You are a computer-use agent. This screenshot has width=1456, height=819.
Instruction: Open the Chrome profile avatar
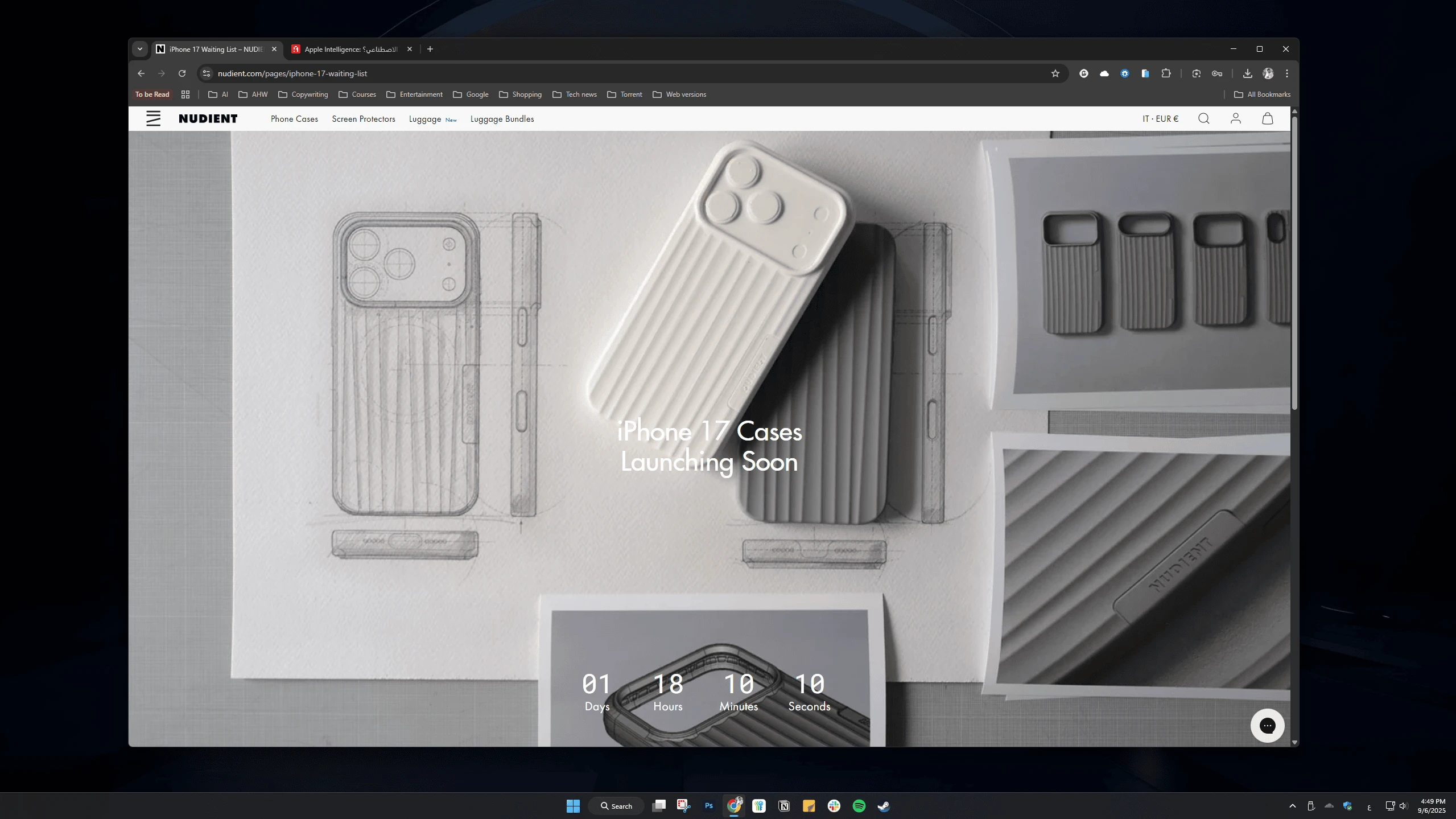tap(1268, 73)
